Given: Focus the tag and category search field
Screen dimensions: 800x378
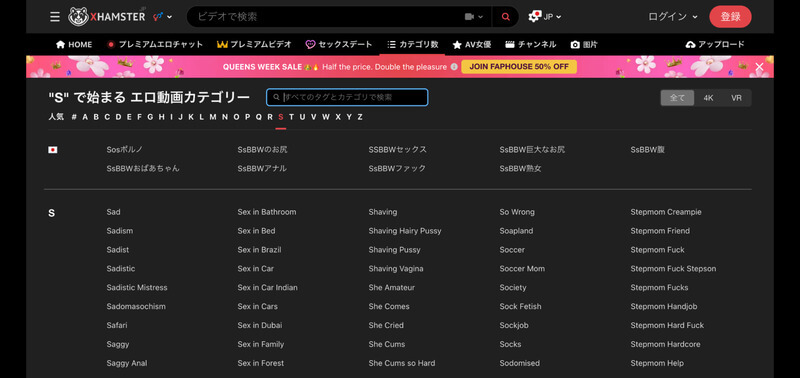Looking at the screenshot, I should click(347, 97).
